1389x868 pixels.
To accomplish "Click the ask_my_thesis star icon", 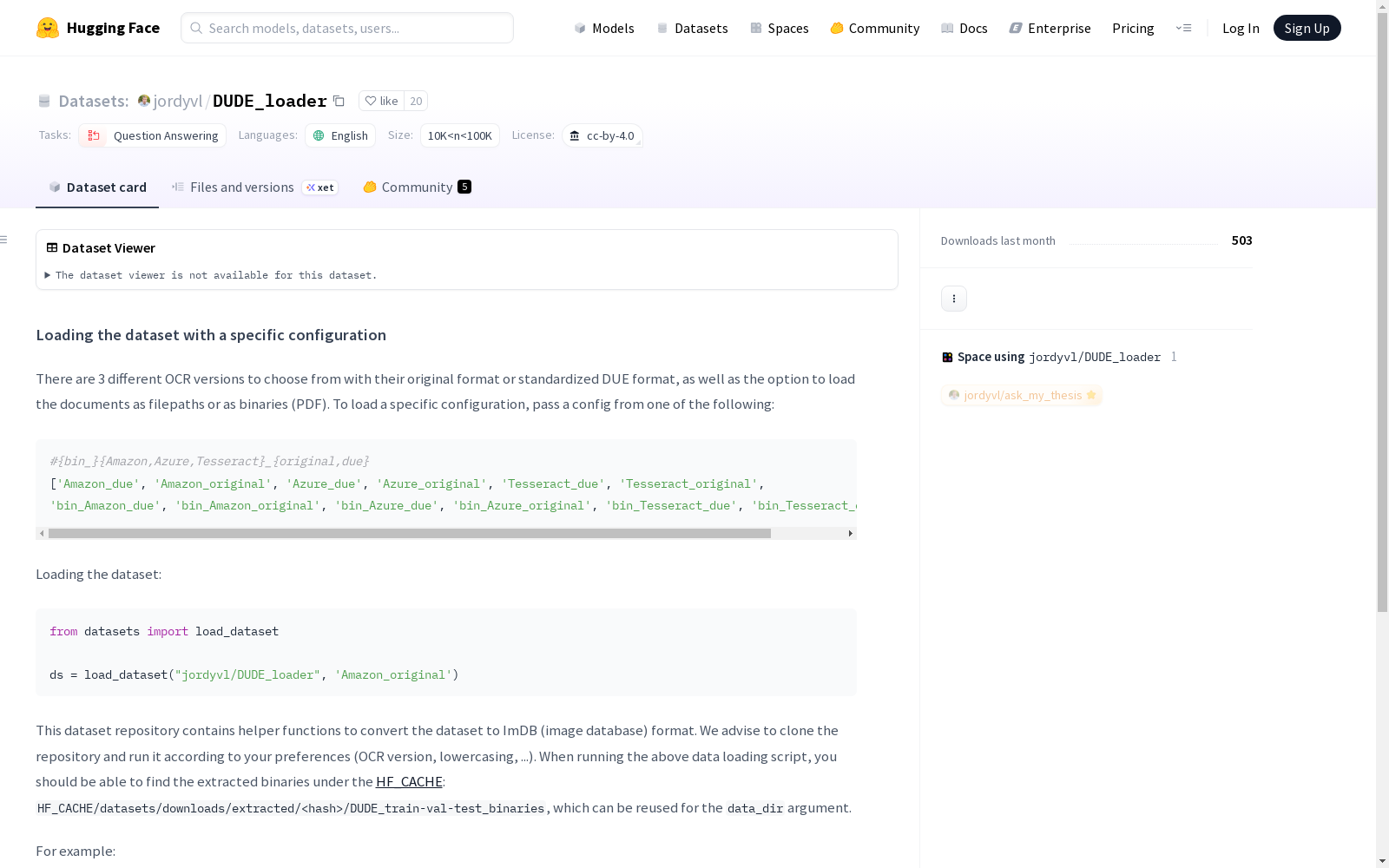I will (1091, 395).
